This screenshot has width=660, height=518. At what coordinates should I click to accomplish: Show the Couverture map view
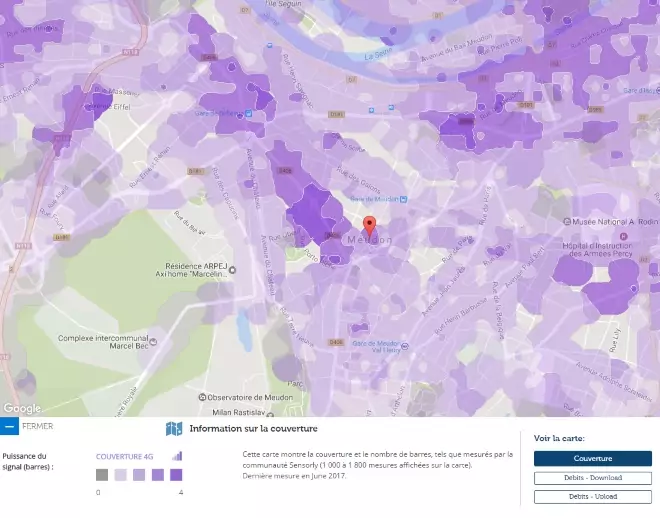tap(592, 459)
